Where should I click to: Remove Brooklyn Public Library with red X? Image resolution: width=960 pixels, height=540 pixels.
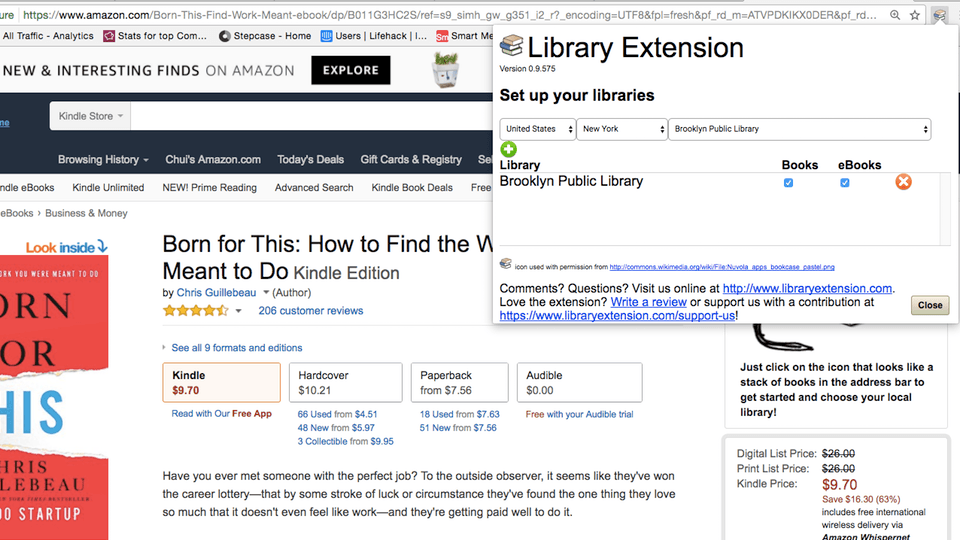tap(903, 182)
